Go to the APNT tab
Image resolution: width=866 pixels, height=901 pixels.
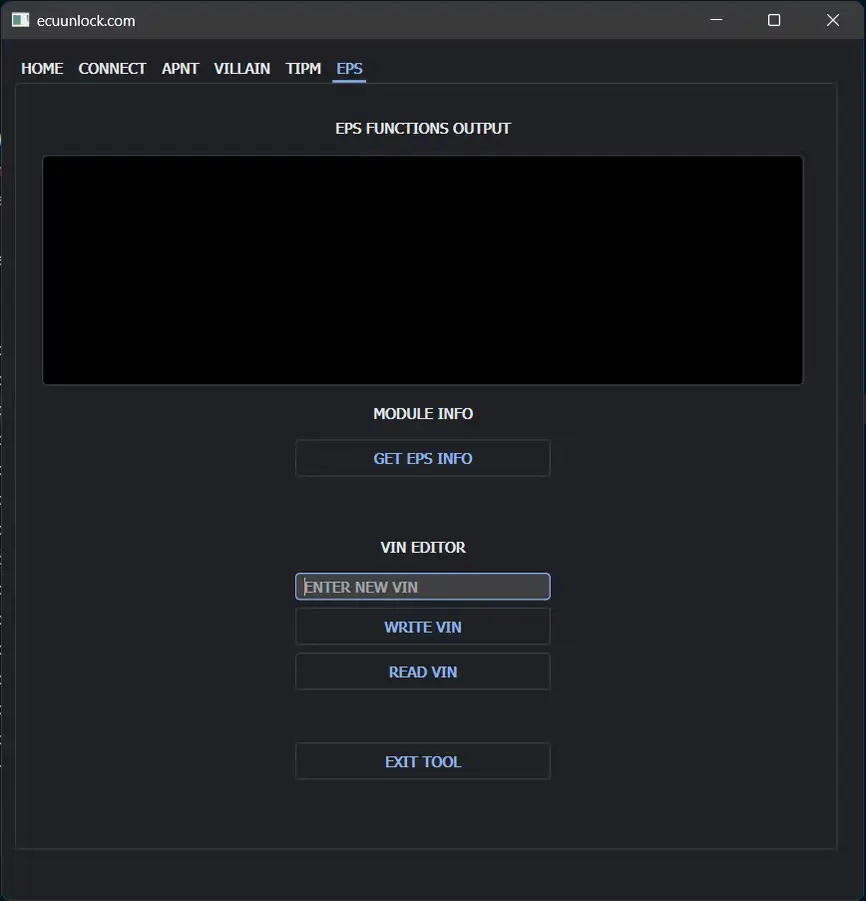pyautogui.click(x=180, y=68)
